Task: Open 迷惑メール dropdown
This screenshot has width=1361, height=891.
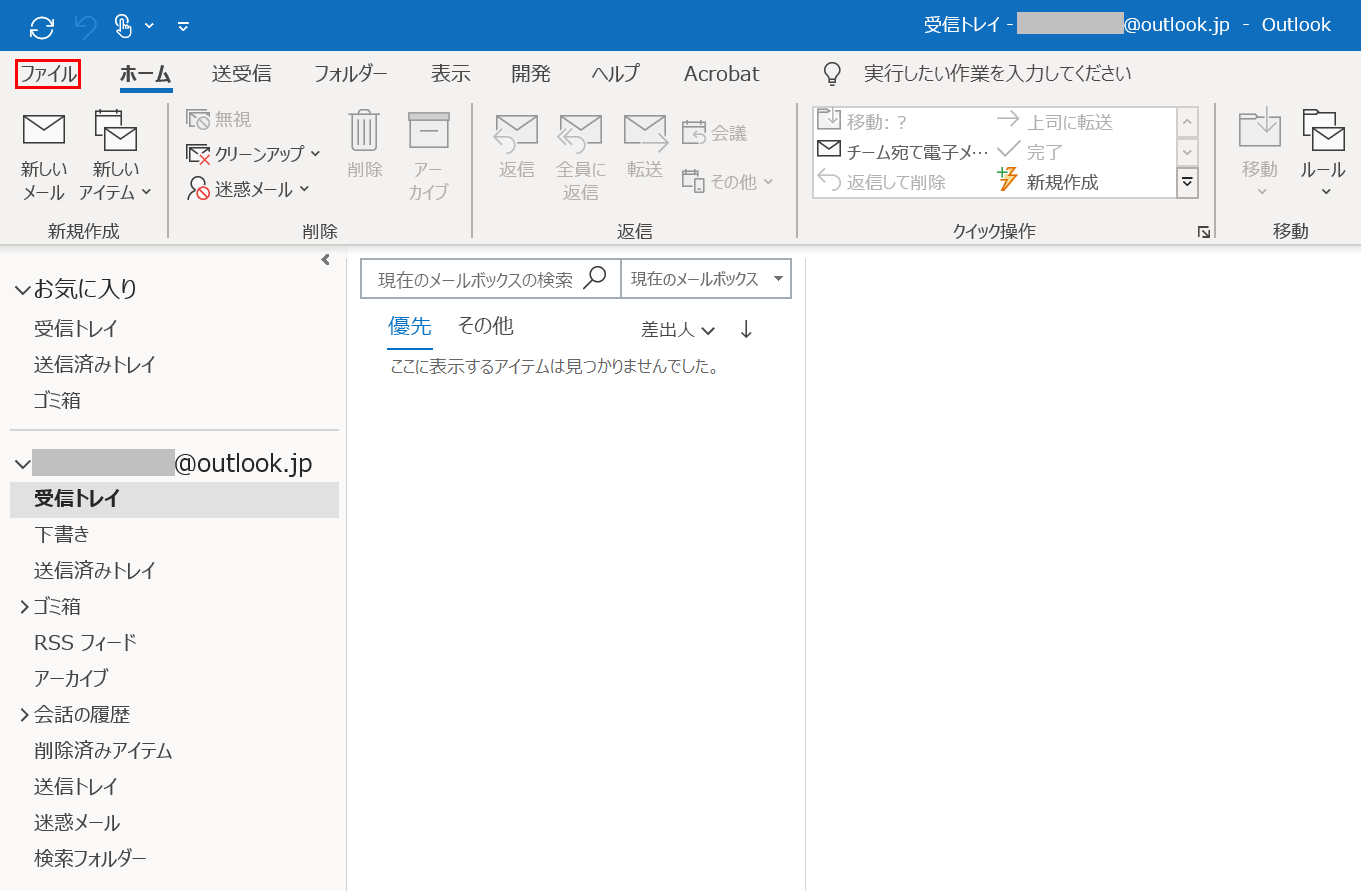Action: (x=249, y=189)
